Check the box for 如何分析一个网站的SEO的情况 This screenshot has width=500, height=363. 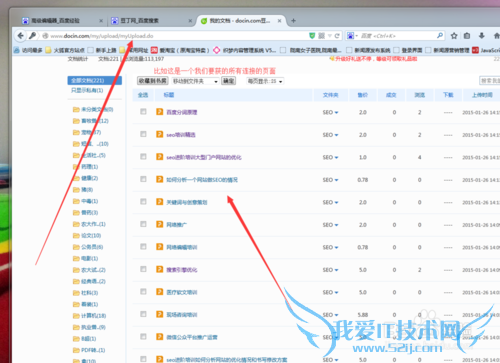click(x=143, y=179)
